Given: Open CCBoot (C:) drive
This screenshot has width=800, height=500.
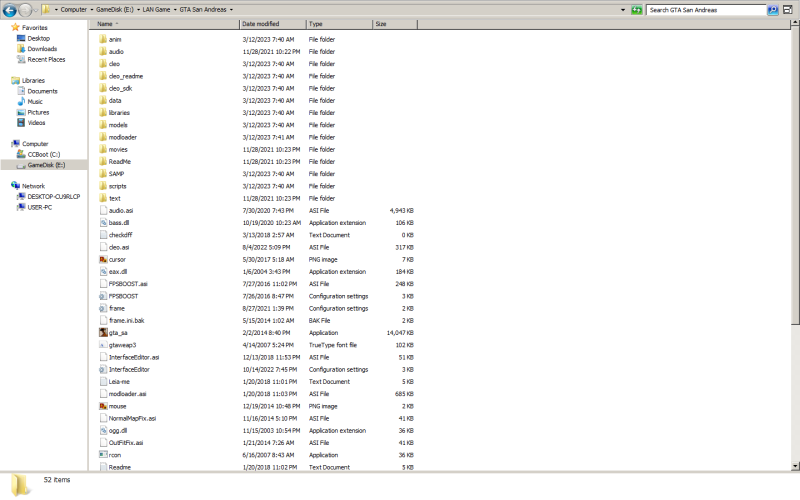Looking at the screenshot, I should (x=44, y=155).
